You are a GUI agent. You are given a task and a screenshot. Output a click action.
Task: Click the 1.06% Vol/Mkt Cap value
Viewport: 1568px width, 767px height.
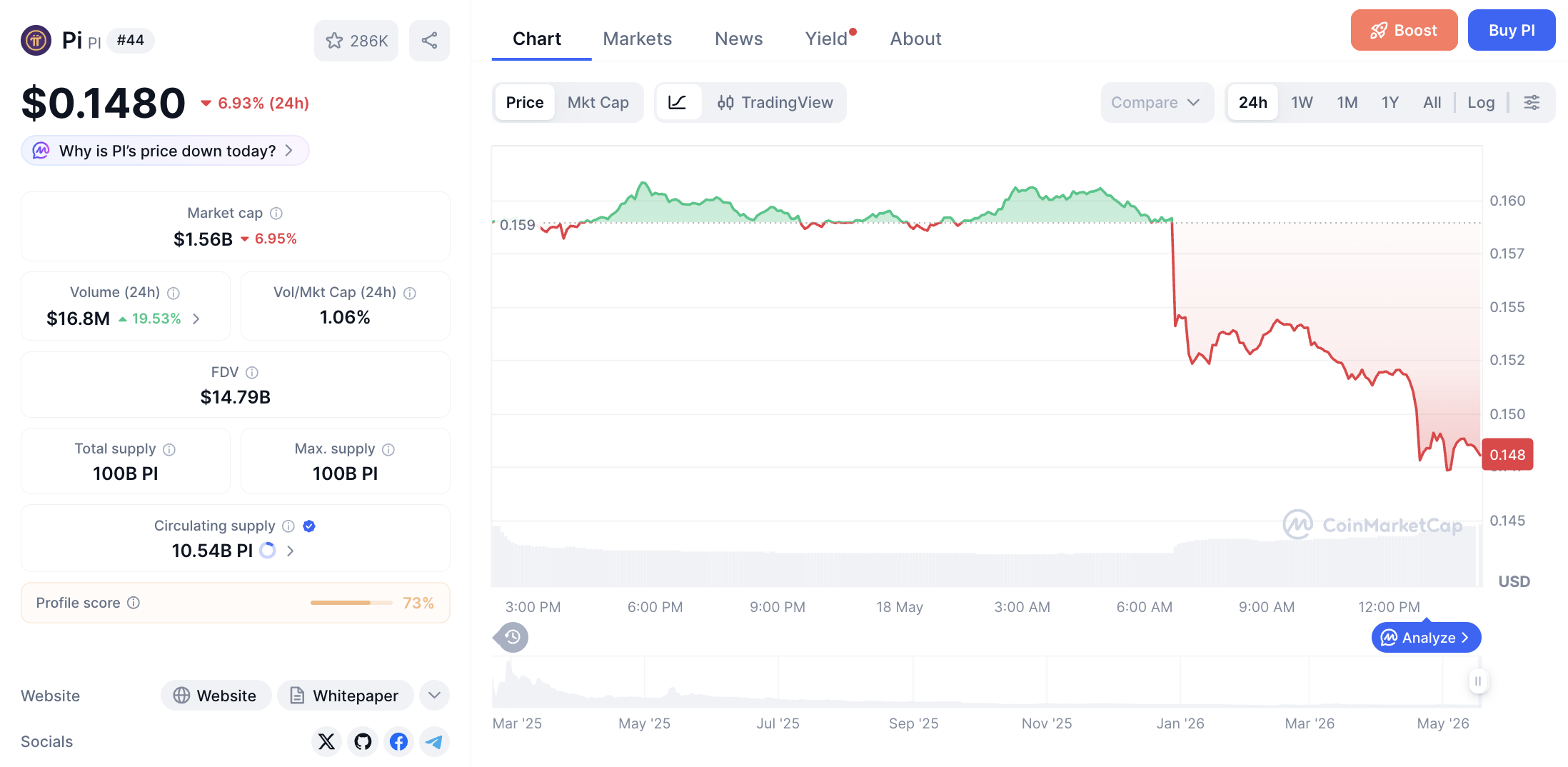345,317
